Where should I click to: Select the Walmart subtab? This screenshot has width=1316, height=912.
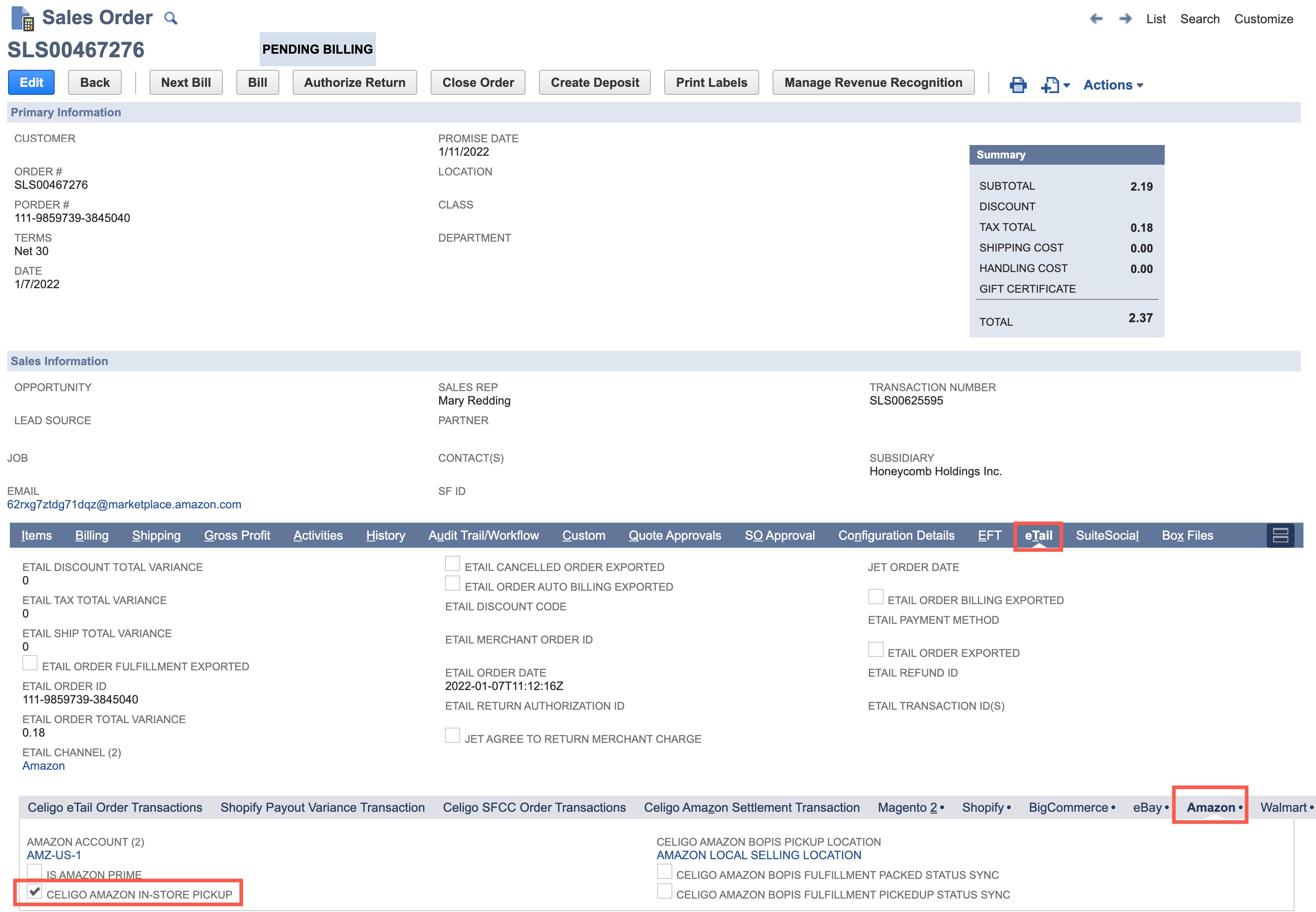point(1286,807)
